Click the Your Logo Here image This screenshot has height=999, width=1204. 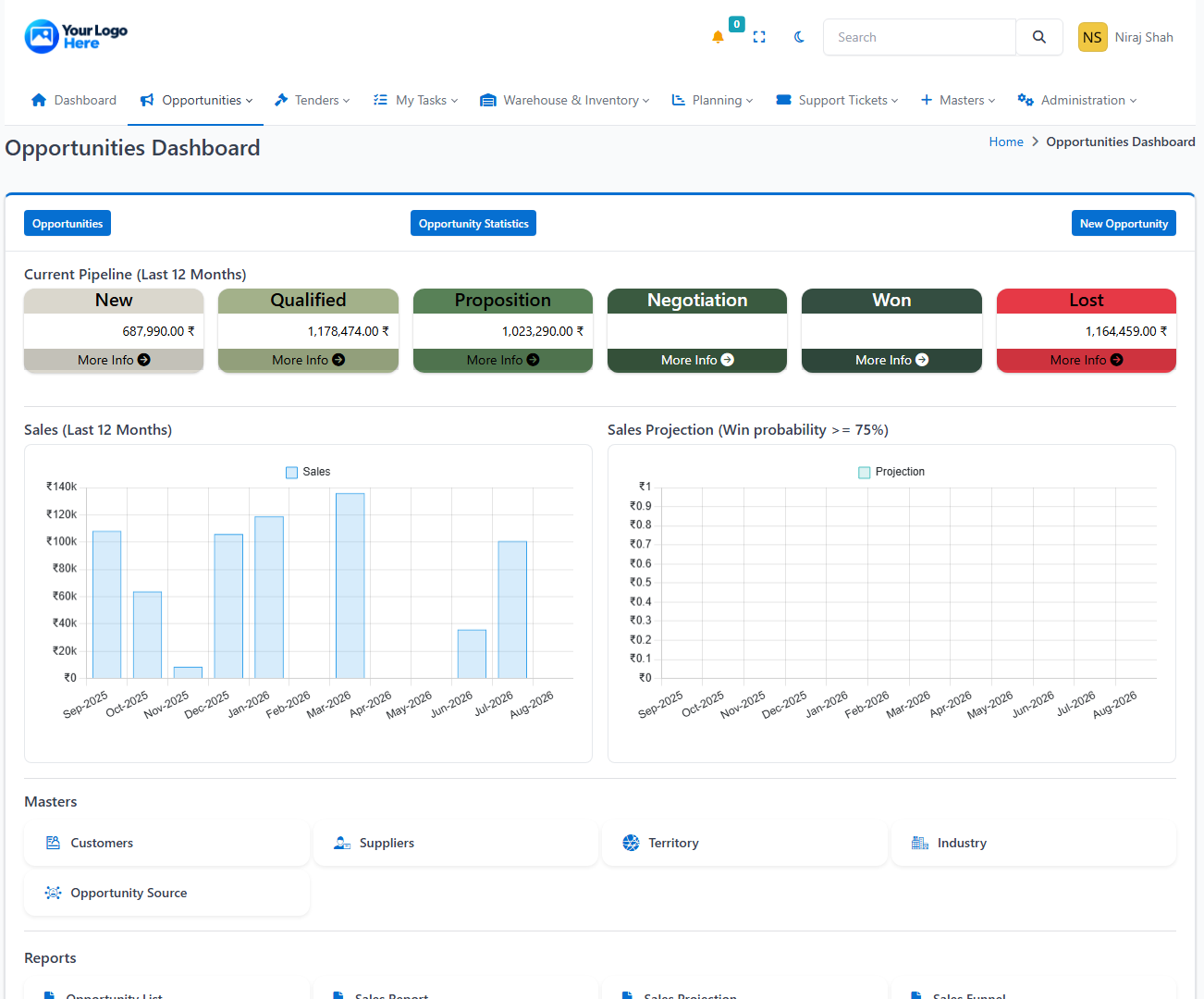pyautogui.click(x=76, y=37)
